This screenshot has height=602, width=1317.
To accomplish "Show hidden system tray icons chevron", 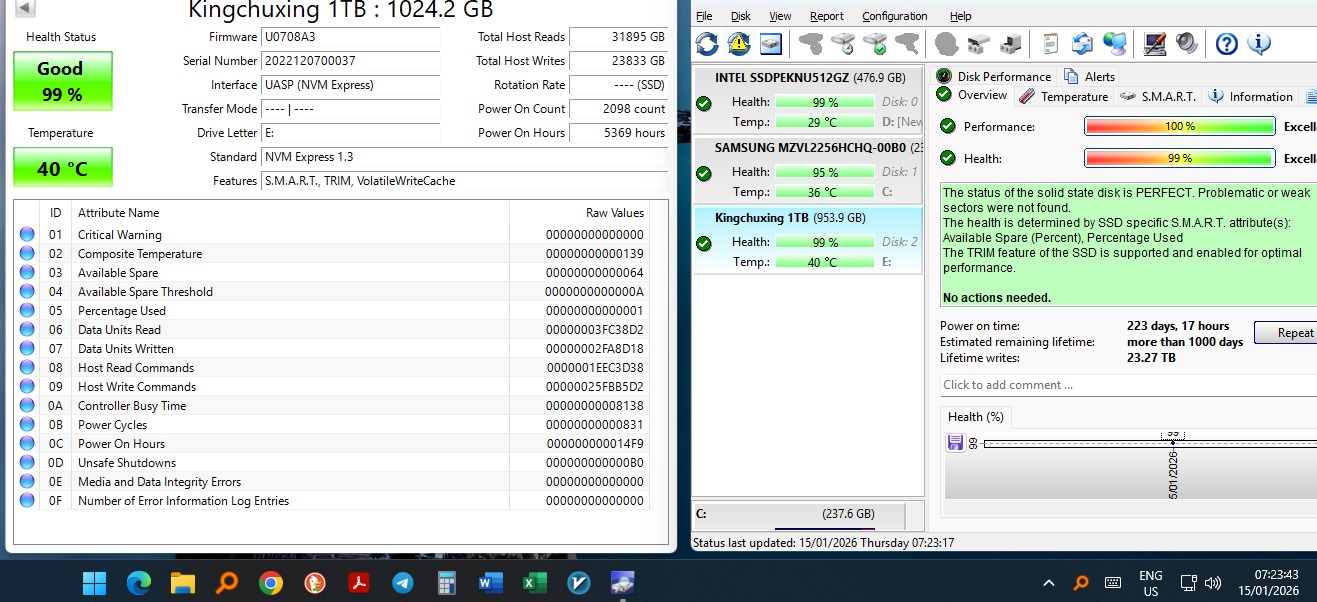I will tap(1048, 583).
